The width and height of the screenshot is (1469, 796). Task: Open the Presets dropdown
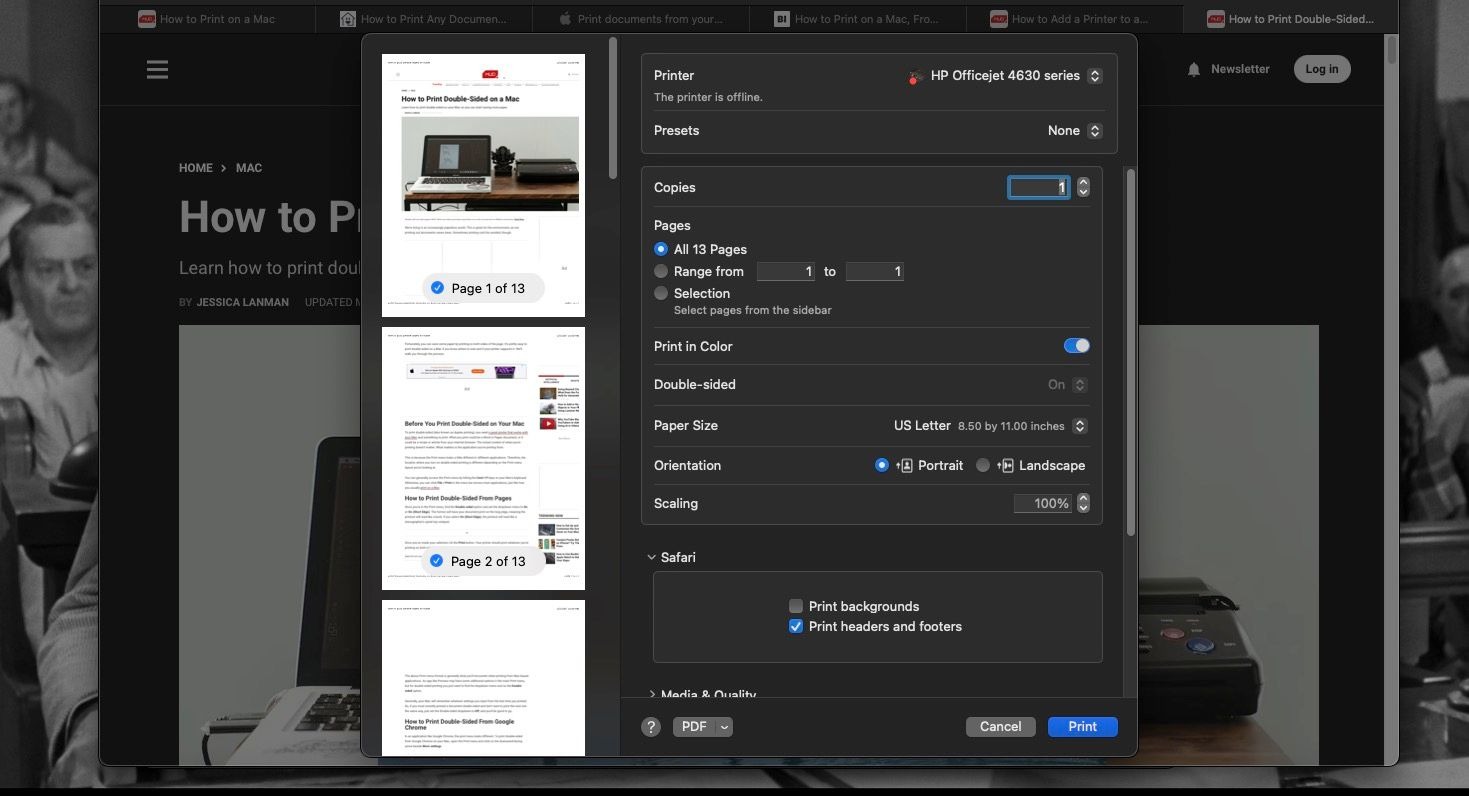pos(1075,130)
